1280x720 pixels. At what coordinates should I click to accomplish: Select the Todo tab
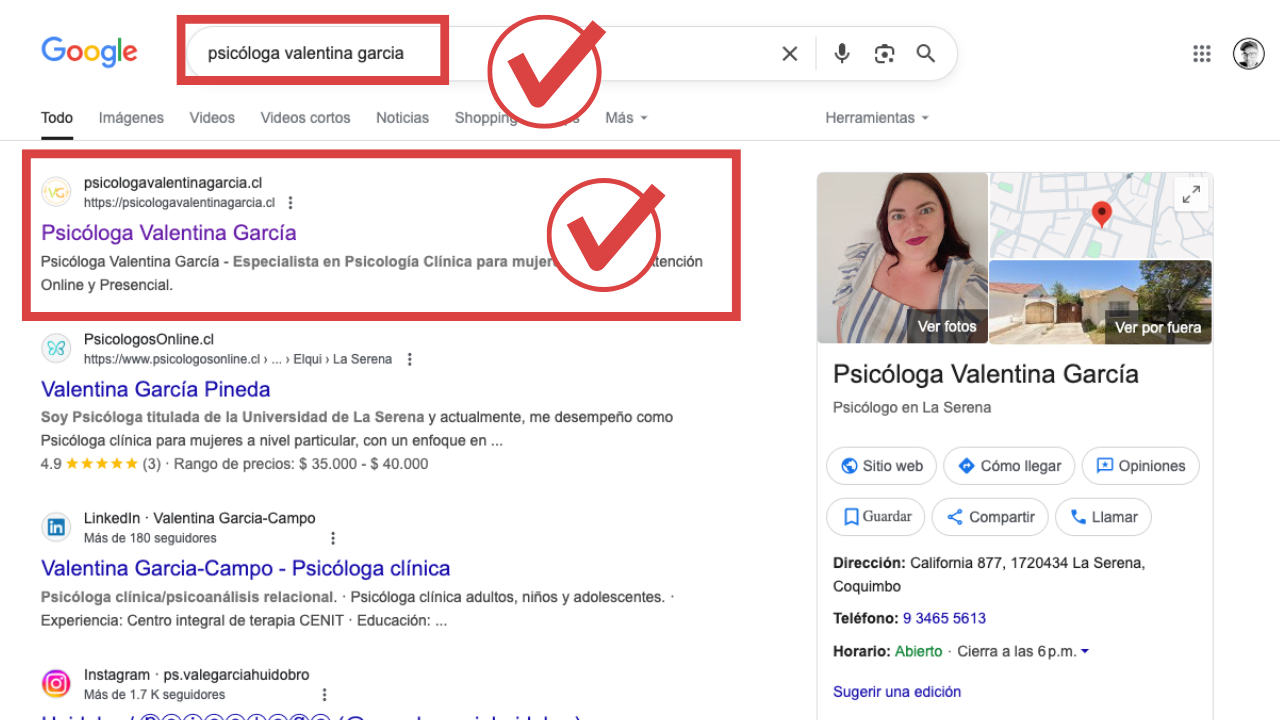point(57,118)
